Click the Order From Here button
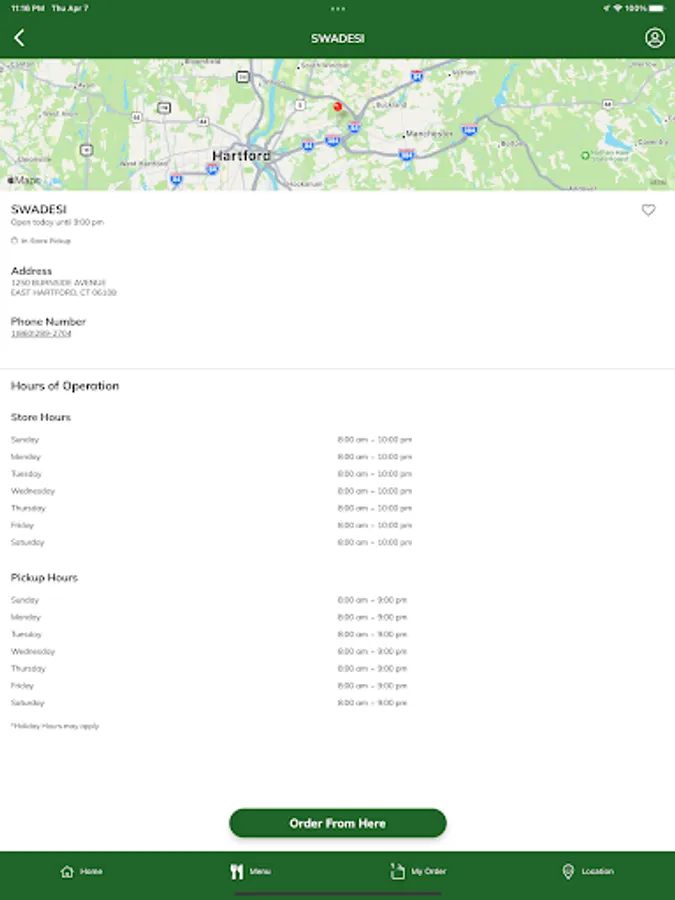 (x=338, y=823)
